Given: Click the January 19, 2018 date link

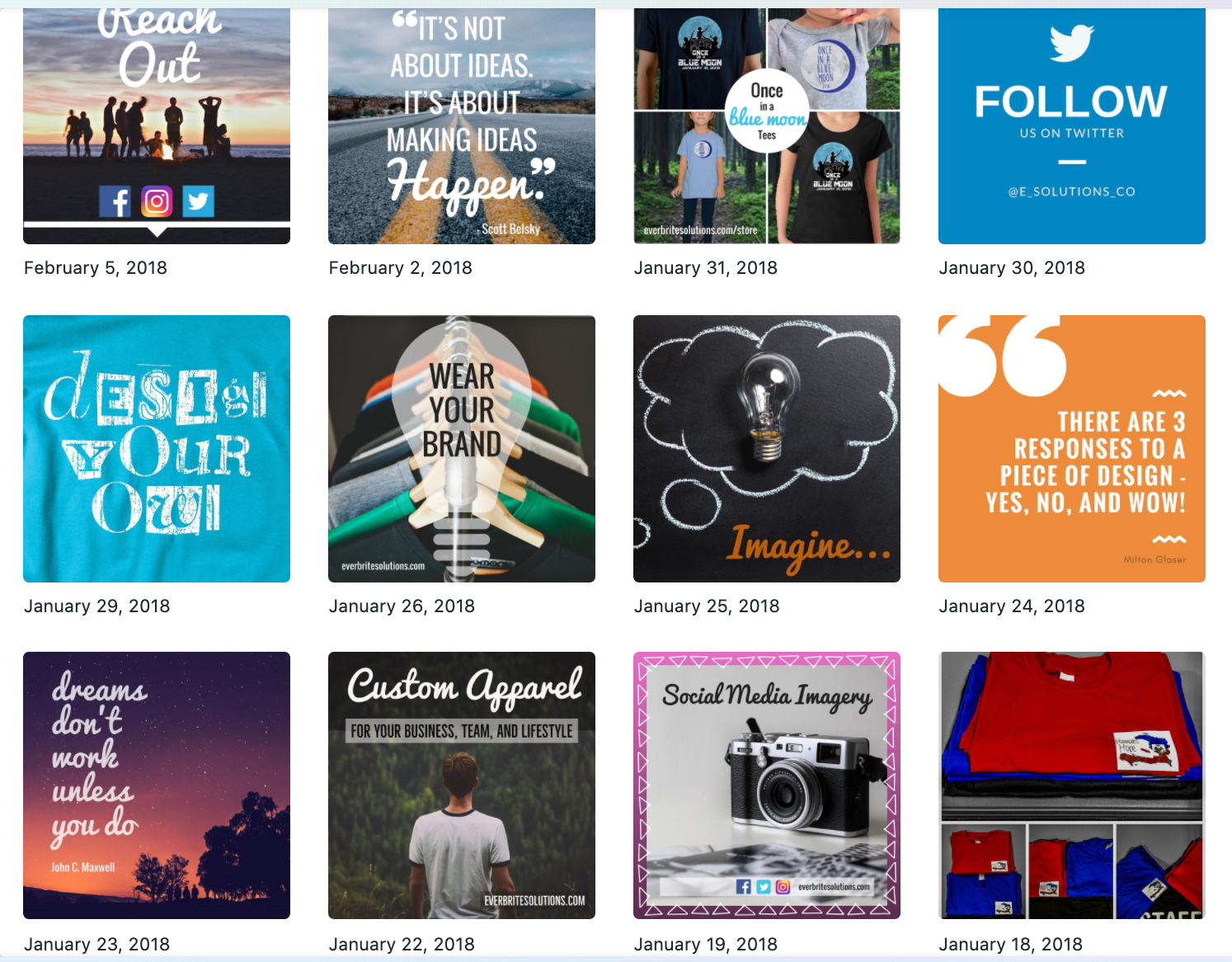Looking at the screenshot, I should tap(706, 945).
